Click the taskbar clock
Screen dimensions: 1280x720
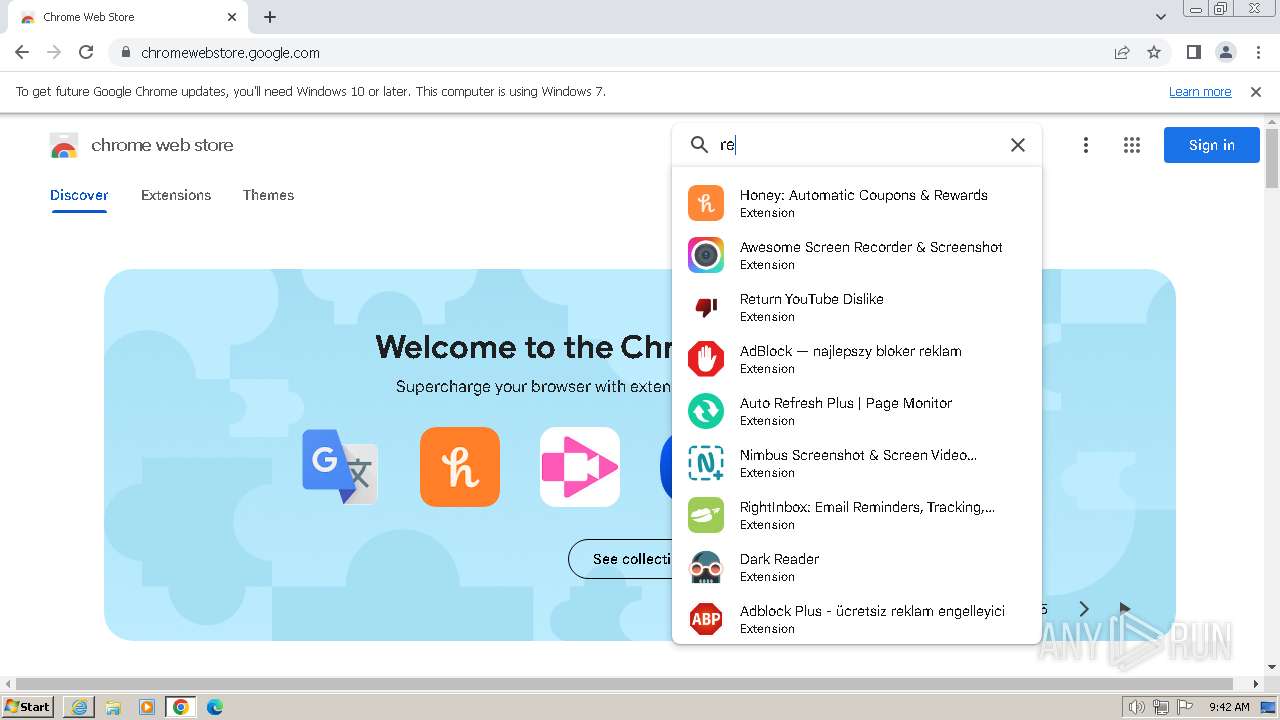tap(1229, 707)
